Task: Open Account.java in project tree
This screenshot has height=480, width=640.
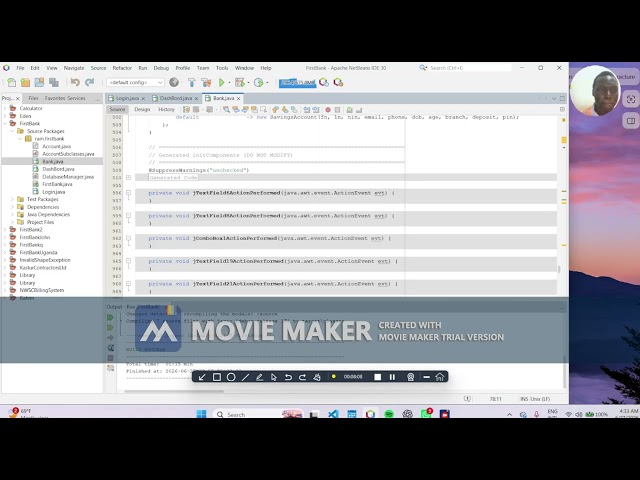Action: (x=56, y=146)
